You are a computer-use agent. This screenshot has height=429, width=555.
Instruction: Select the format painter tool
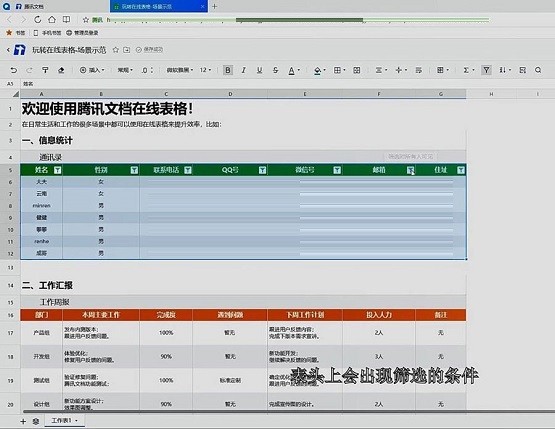click(x=45, y=70)
